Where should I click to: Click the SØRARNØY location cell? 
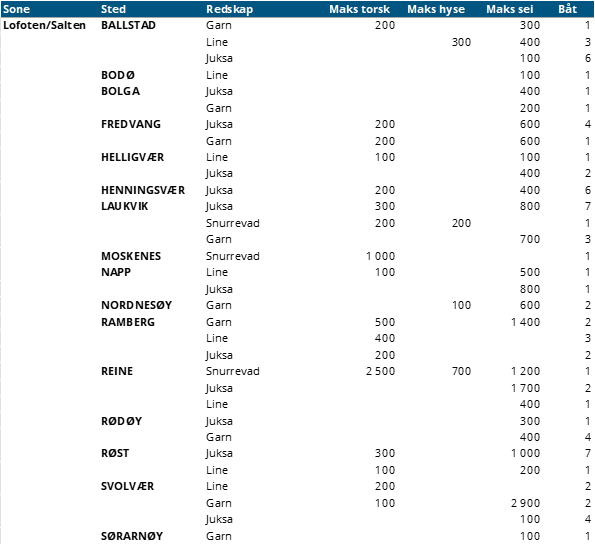tap(132, 536)
